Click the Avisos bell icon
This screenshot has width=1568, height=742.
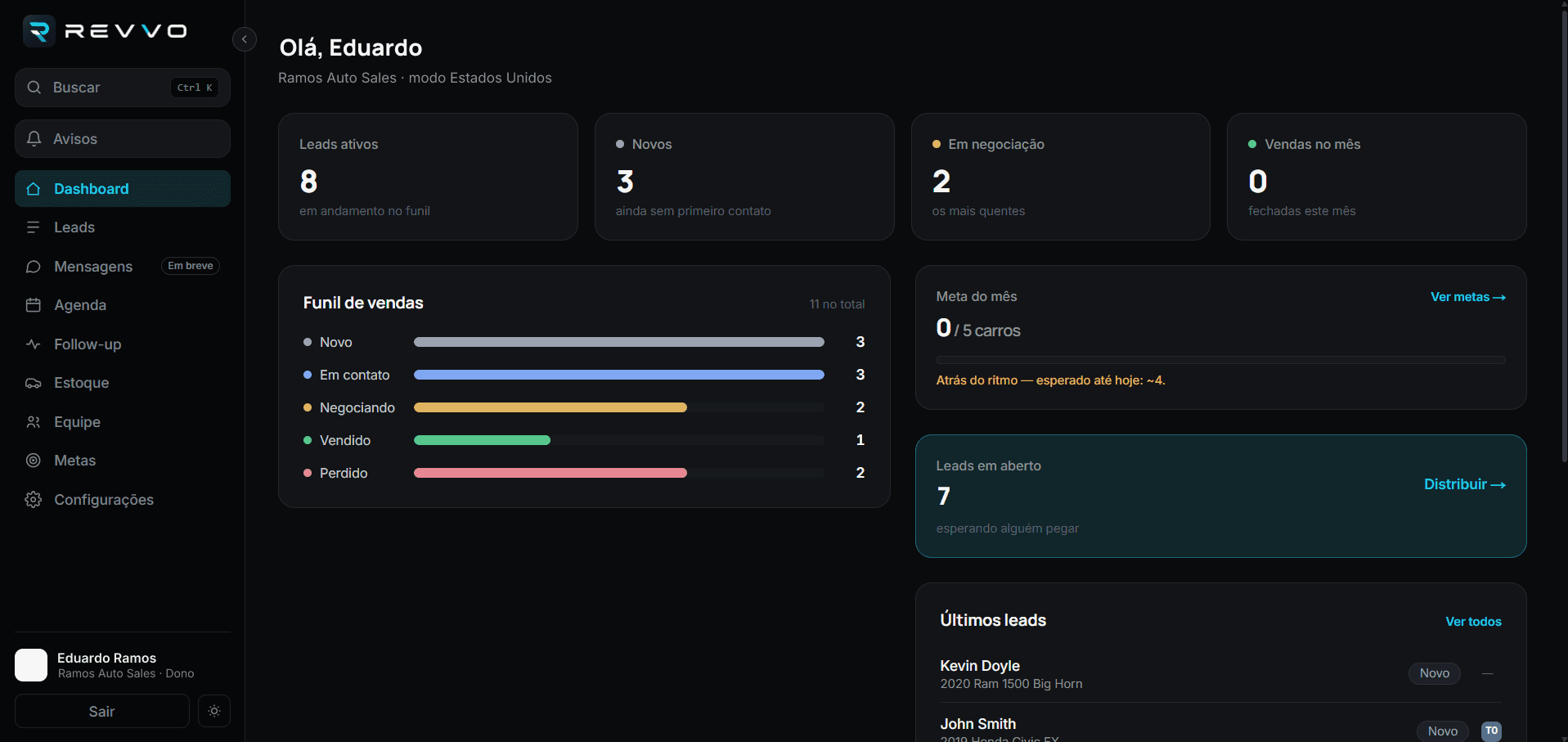click(34, 139)
